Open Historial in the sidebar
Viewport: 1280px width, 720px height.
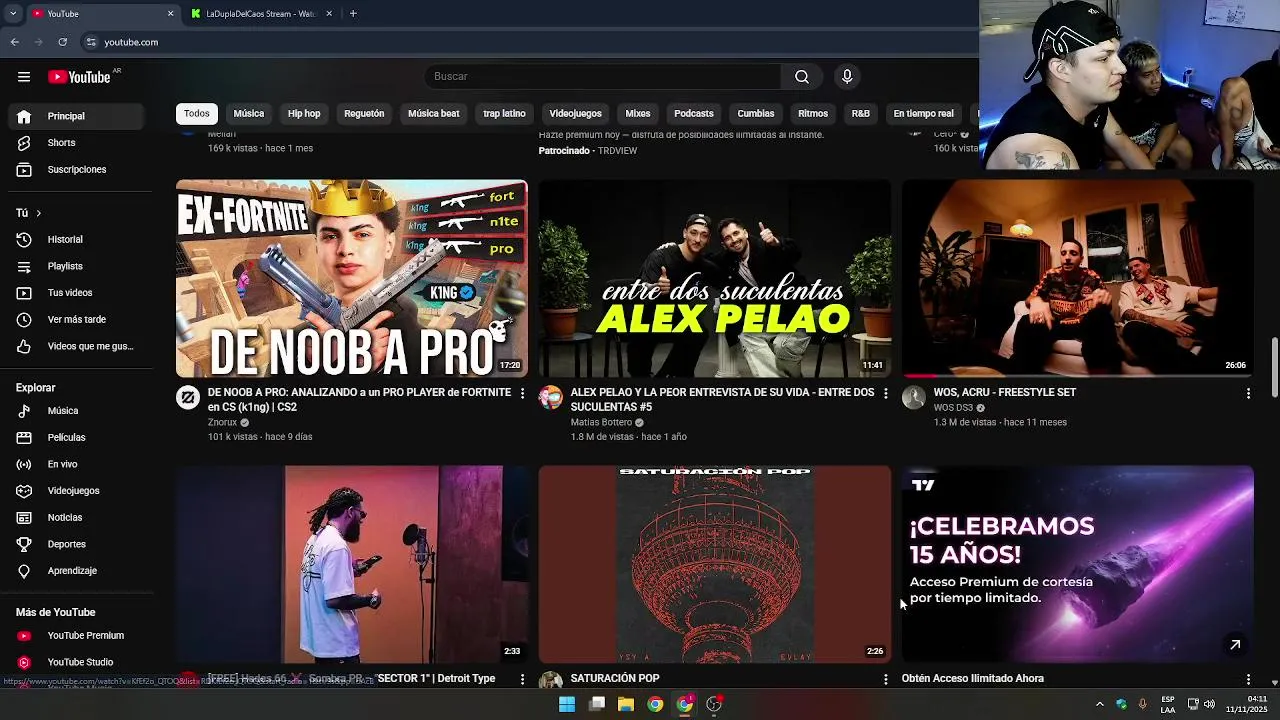tap(78, 240)
